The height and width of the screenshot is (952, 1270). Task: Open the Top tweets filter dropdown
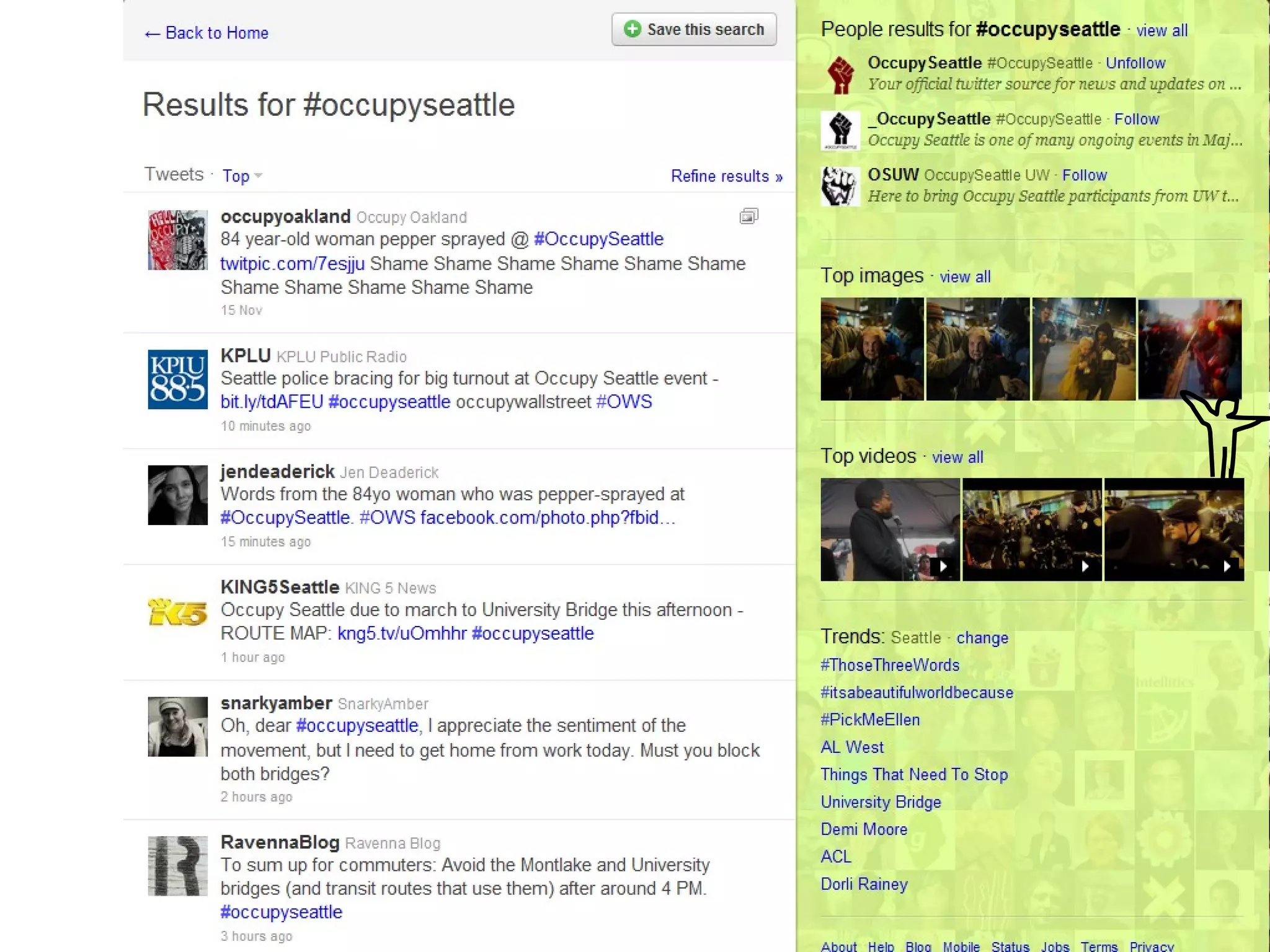[x=242, y=176]
